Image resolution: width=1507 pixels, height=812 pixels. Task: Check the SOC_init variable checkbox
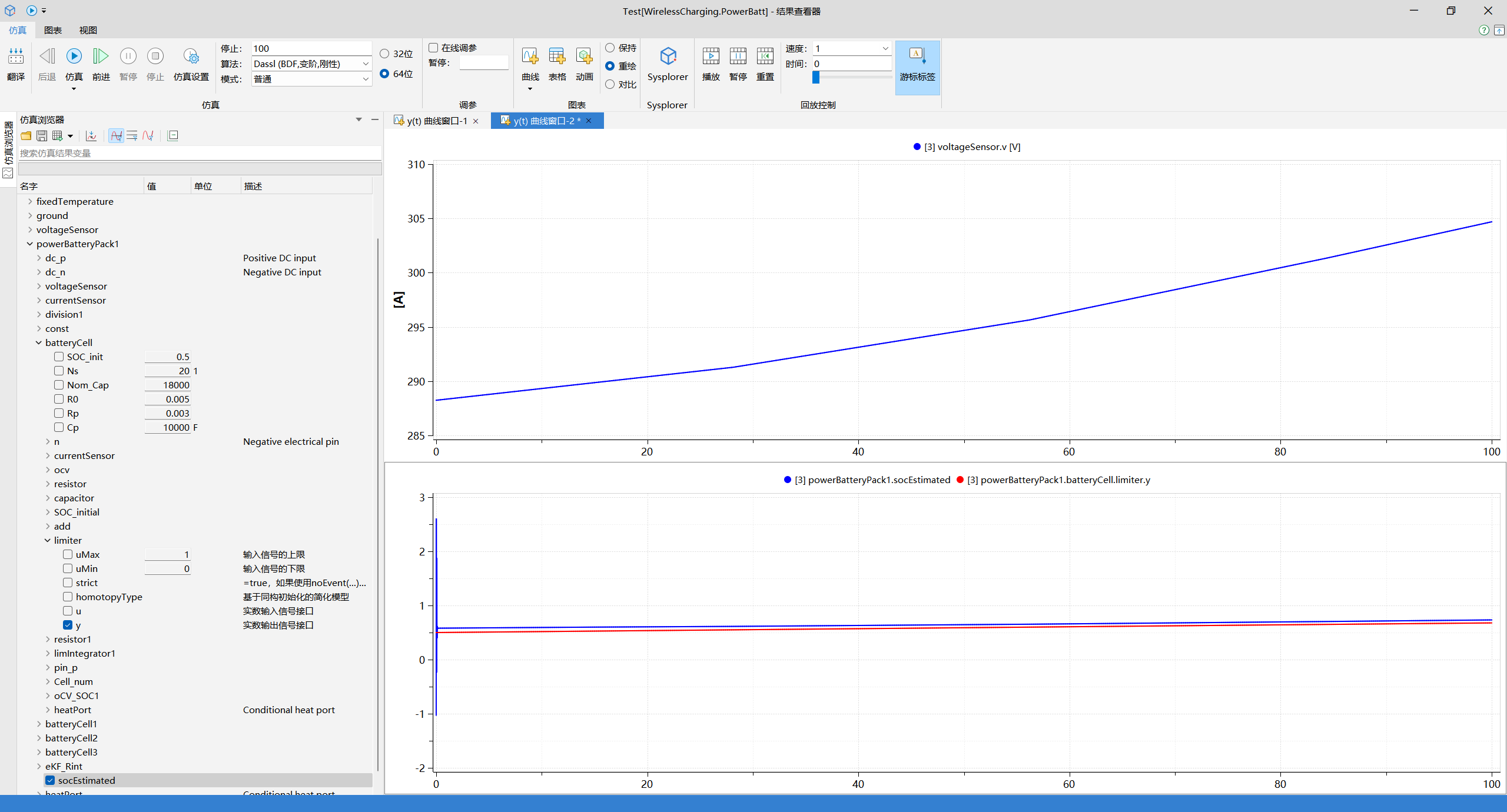pyautogui.click(x=59, y=357)
